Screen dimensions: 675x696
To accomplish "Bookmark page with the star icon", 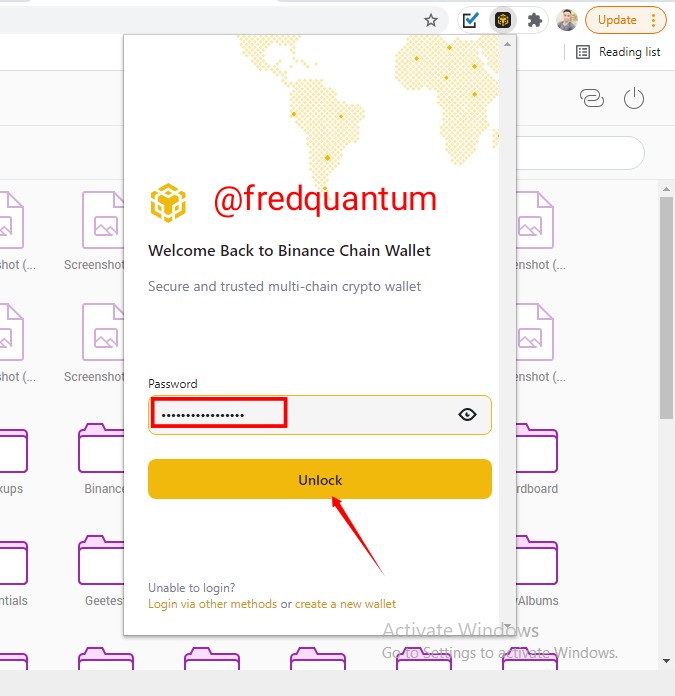I will 430,20.
